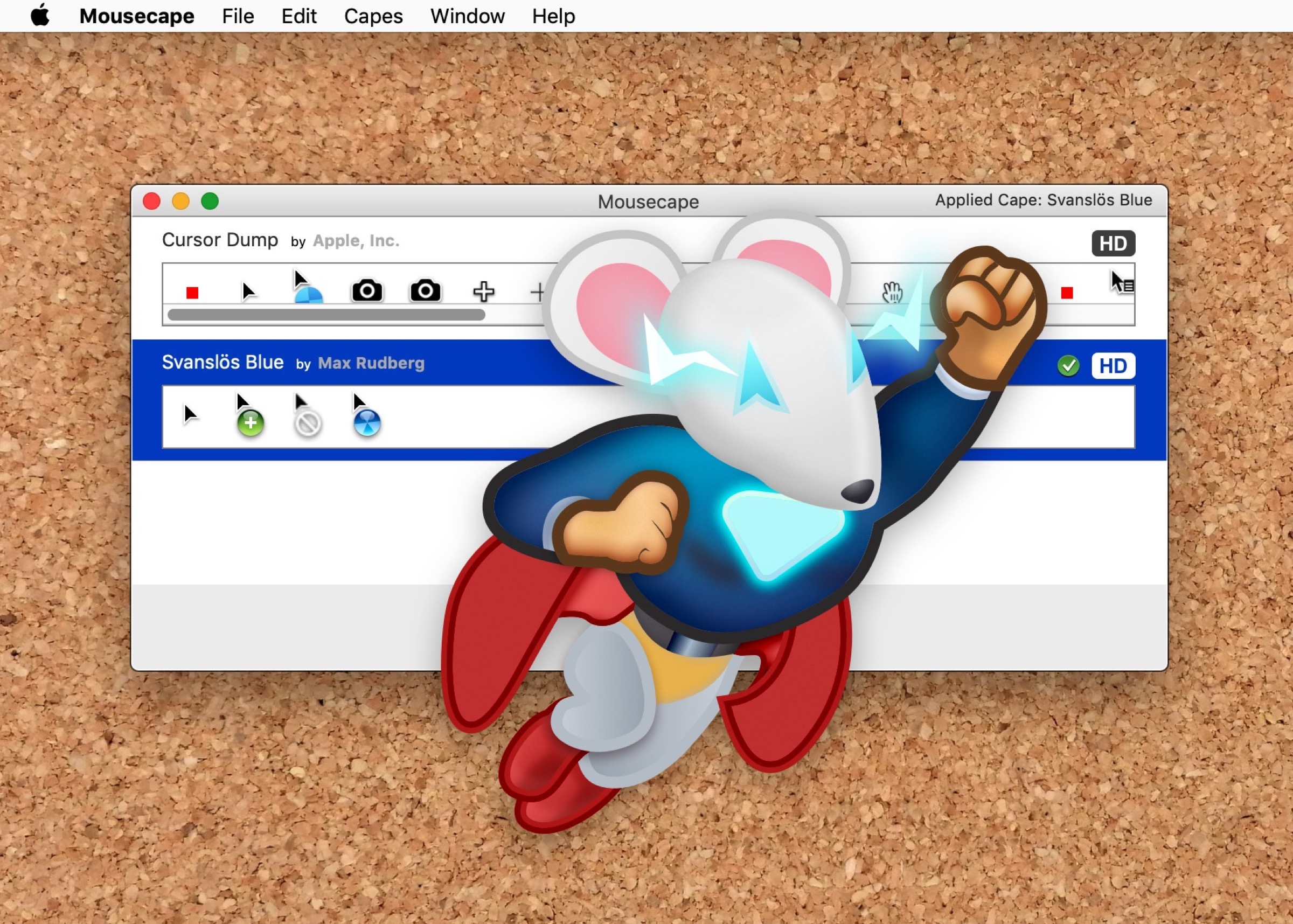
Task: Open the Capes menu
Action: click(373, 16)
